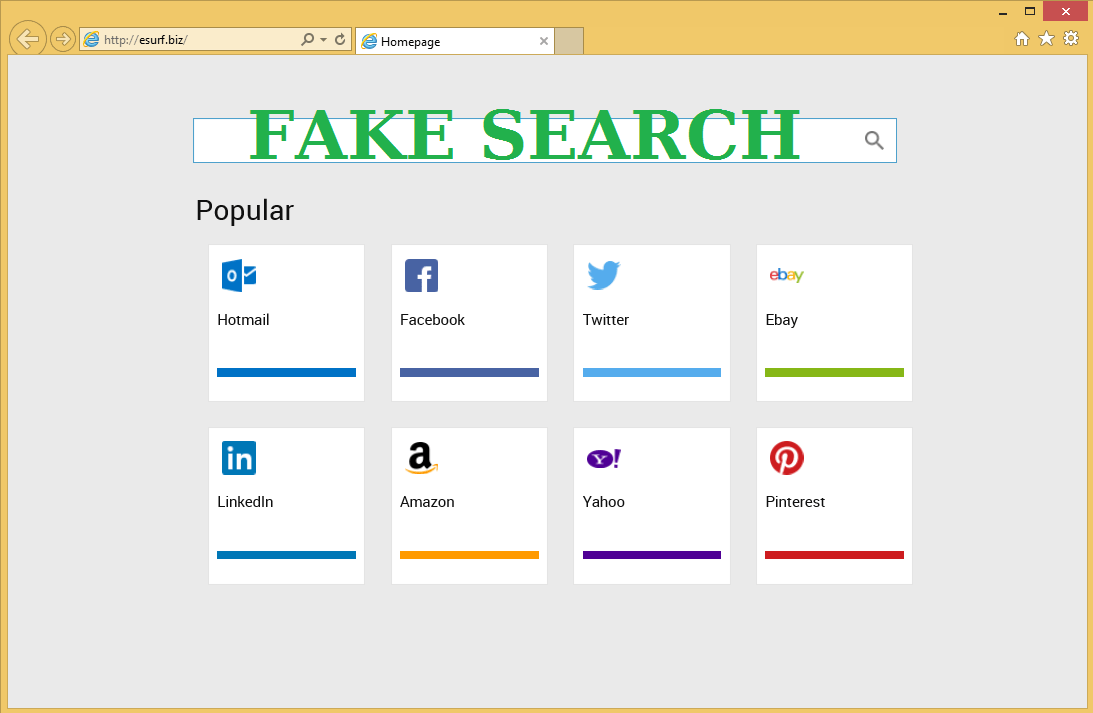The width and height of the screenshot is (1093, 713).
Task: Click the Pinterest logo icon
Action: pos(787,458)
